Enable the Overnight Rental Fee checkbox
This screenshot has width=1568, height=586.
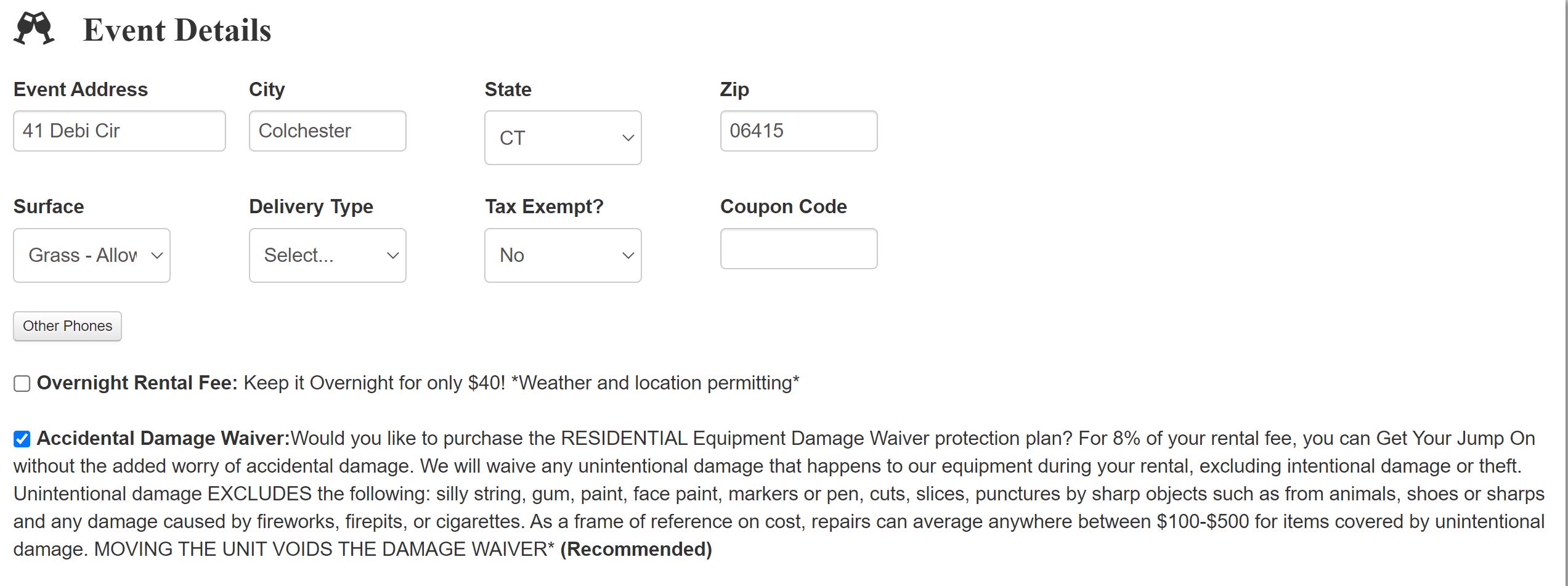[22, 384]
